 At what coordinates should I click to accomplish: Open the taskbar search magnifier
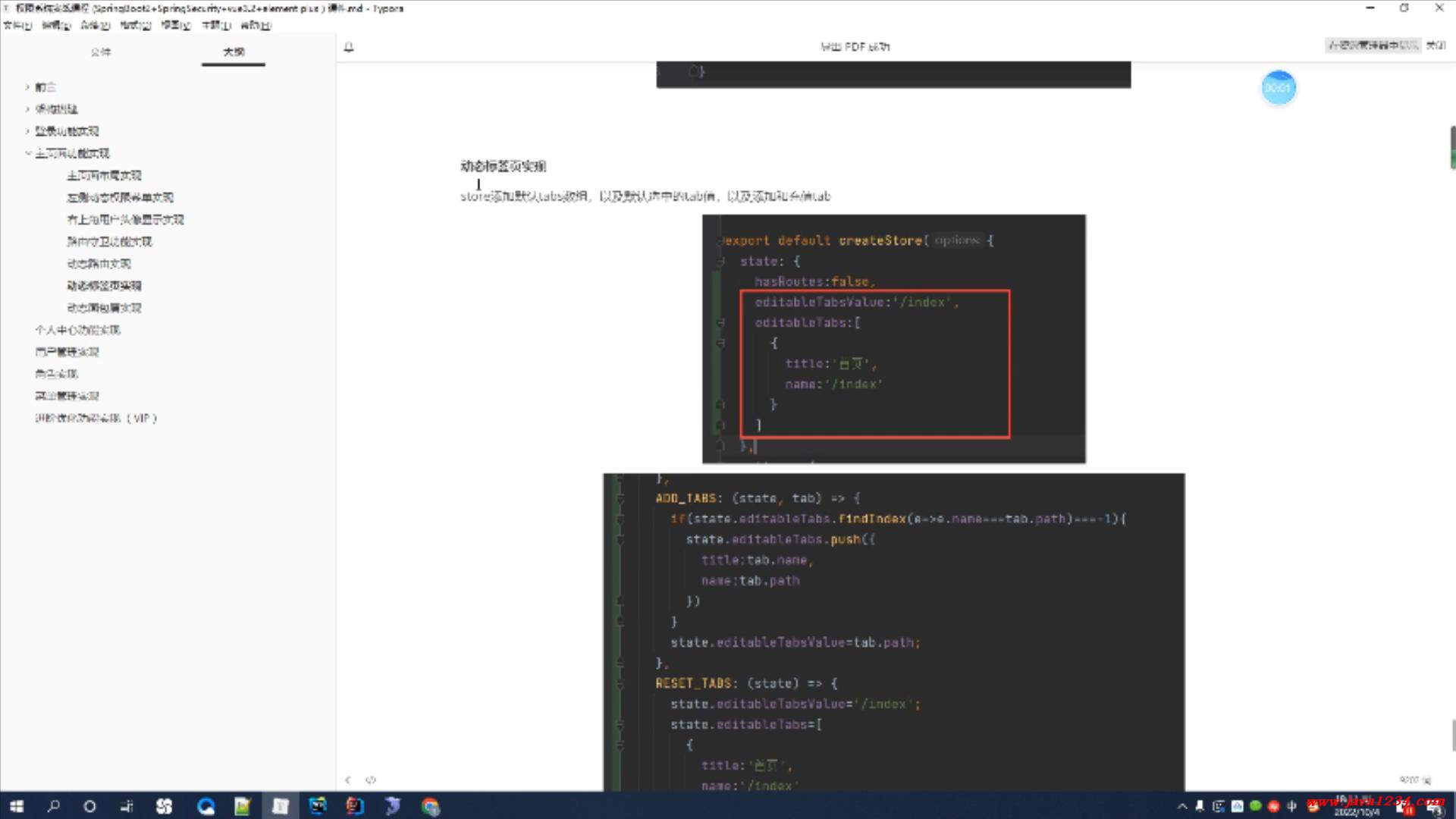(x=53, y=806)
